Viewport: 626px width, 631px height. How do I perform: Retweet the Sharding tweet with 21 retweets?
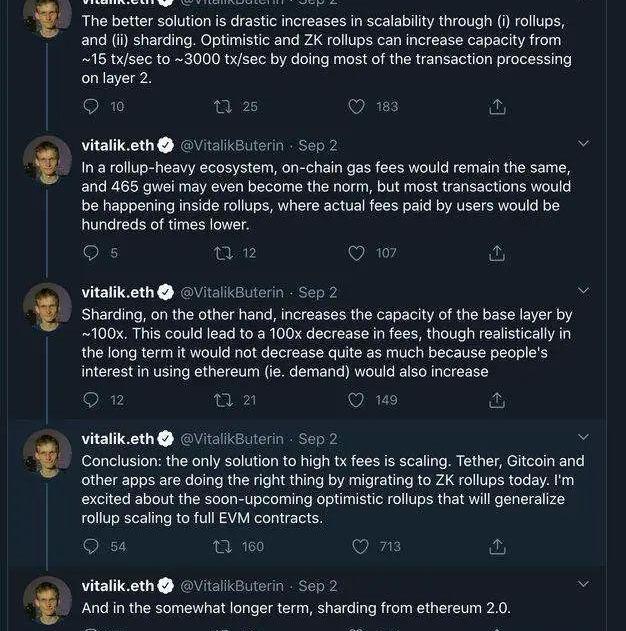point(224,400)
